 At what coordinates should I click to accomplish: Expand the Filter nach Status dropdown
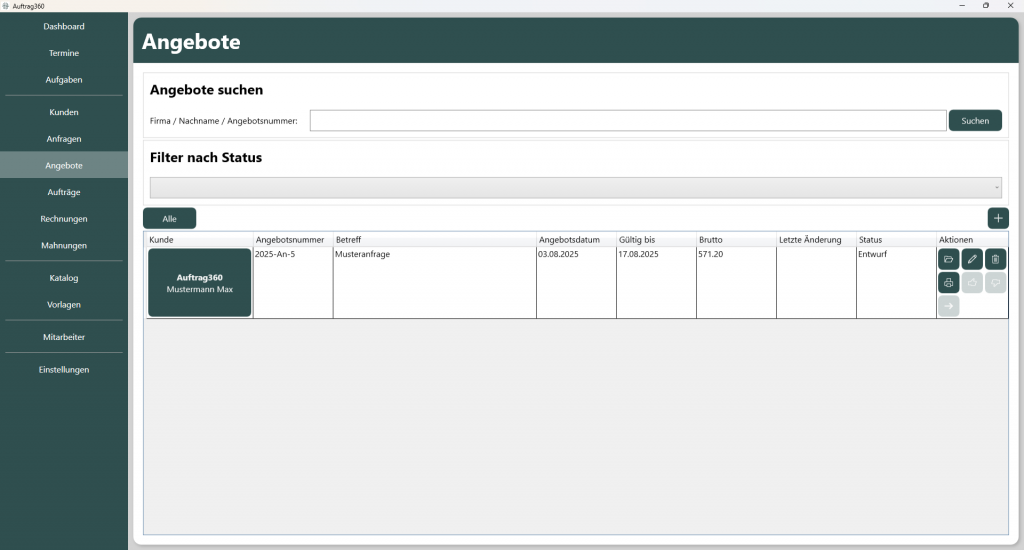coord(575,187)
